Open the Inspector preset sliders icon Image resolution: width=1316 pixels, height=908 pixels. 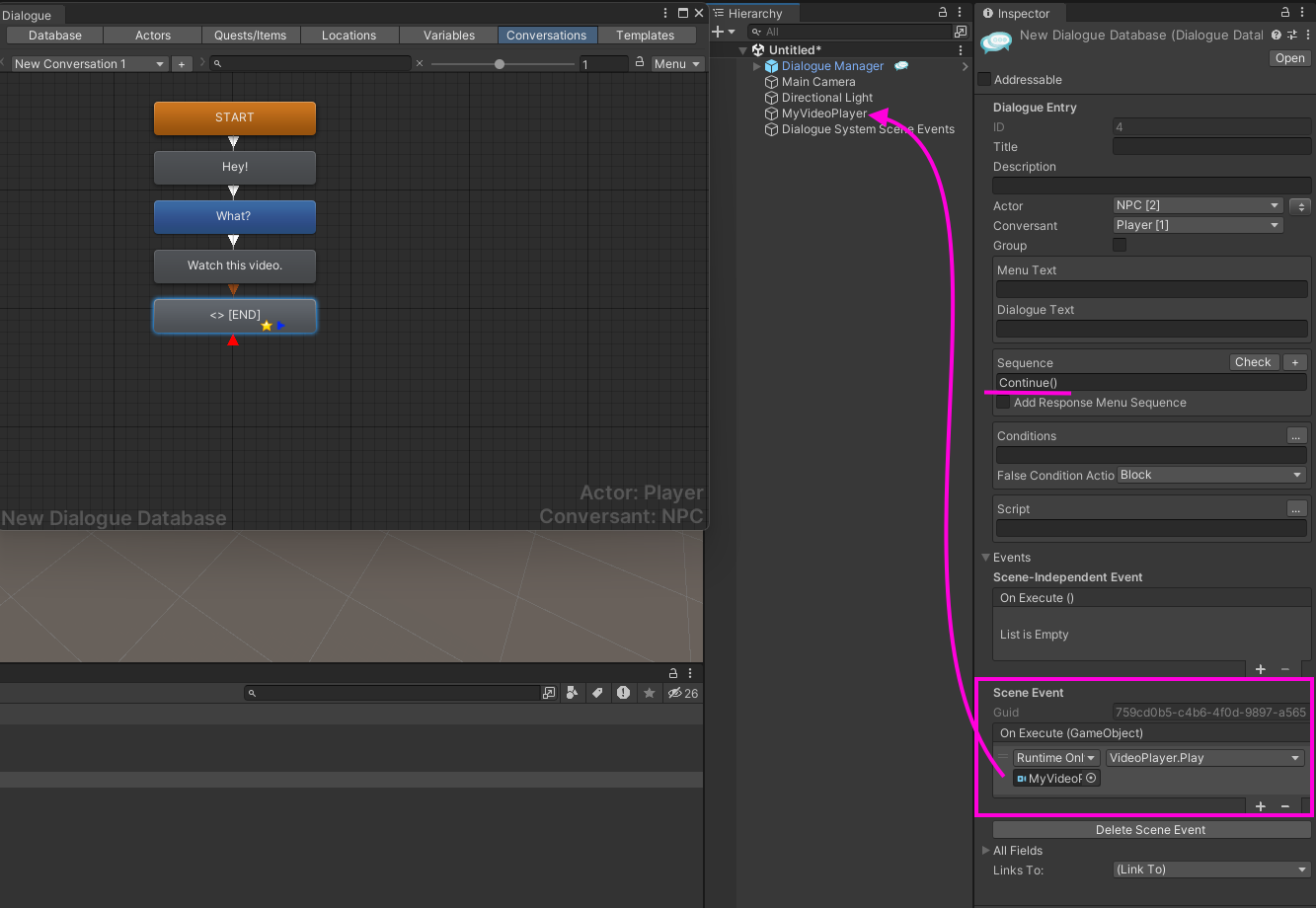1292,35
